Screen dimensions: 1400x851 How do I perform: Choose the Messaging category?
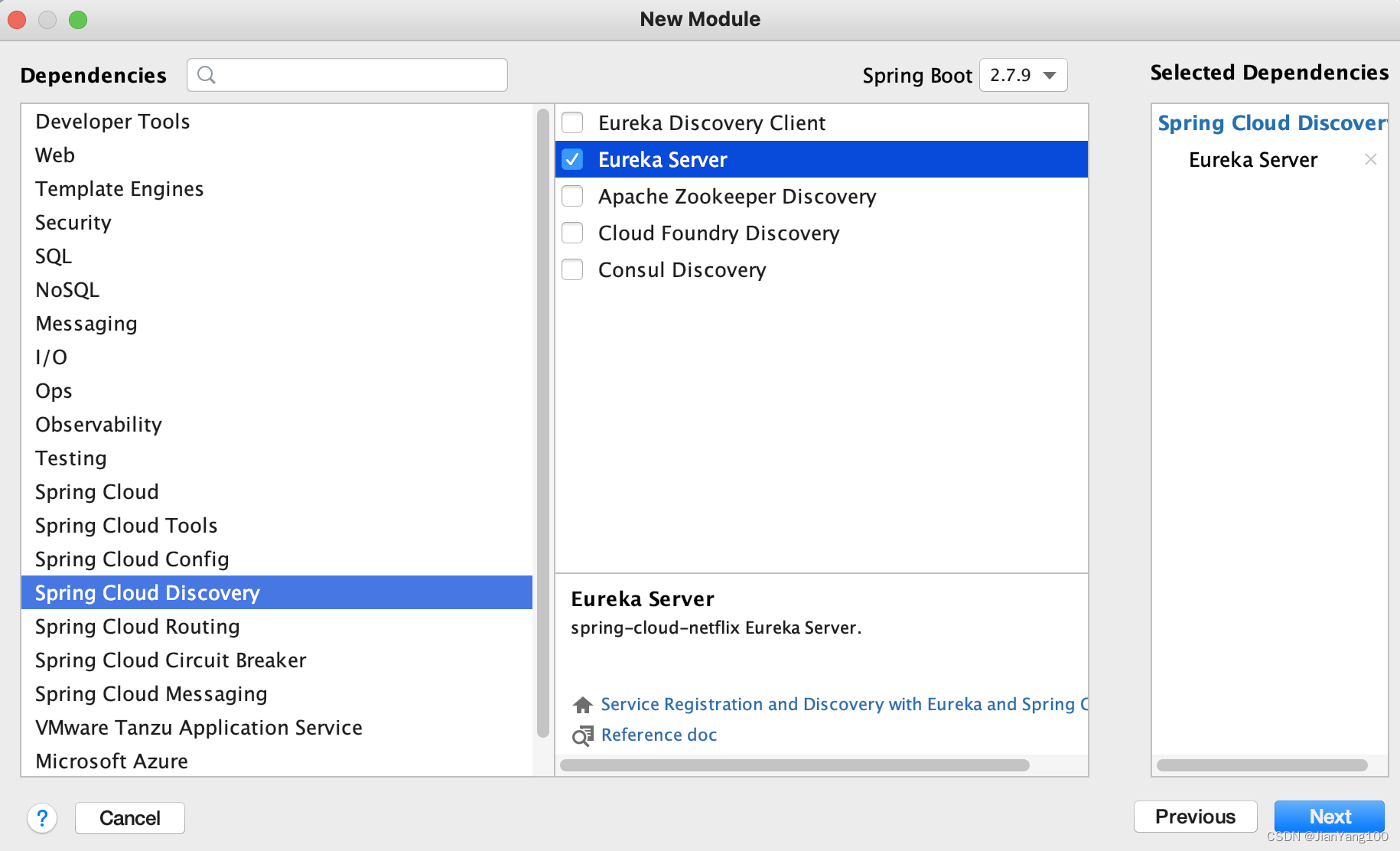[x=276, y=323]
